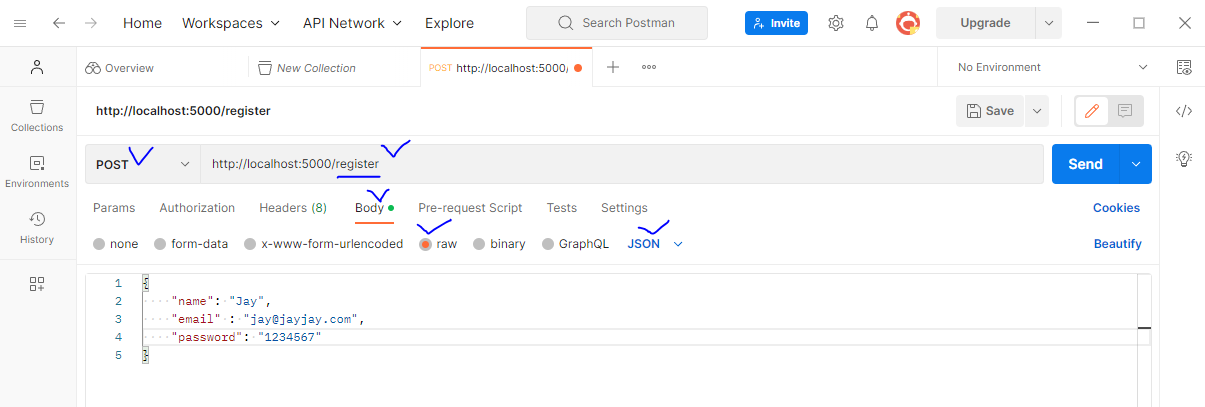Expand the API Network menu
Image resolution: width=1205 pixels, height=407 pixels.
[352, 23]
